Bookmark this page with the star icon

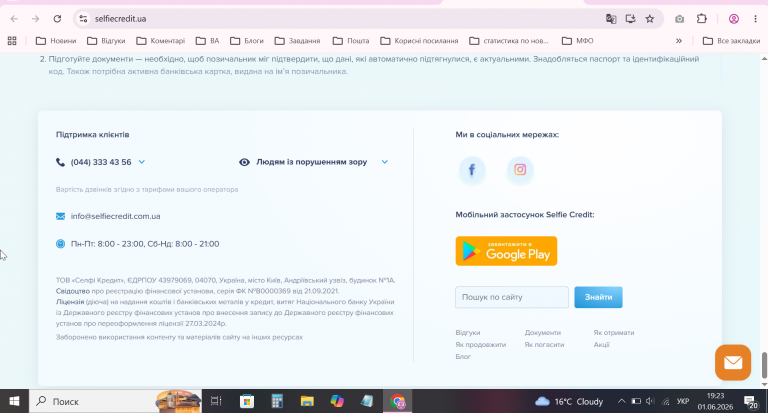pyautogui.click(x=649, y=19)
